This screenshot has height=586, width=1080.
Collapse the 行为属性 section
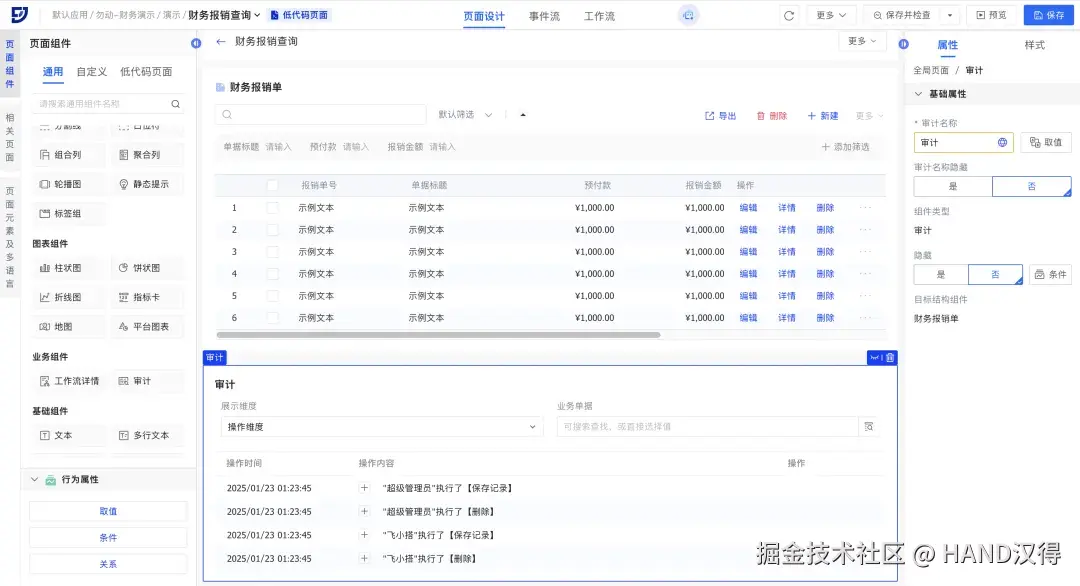(34, 479)
